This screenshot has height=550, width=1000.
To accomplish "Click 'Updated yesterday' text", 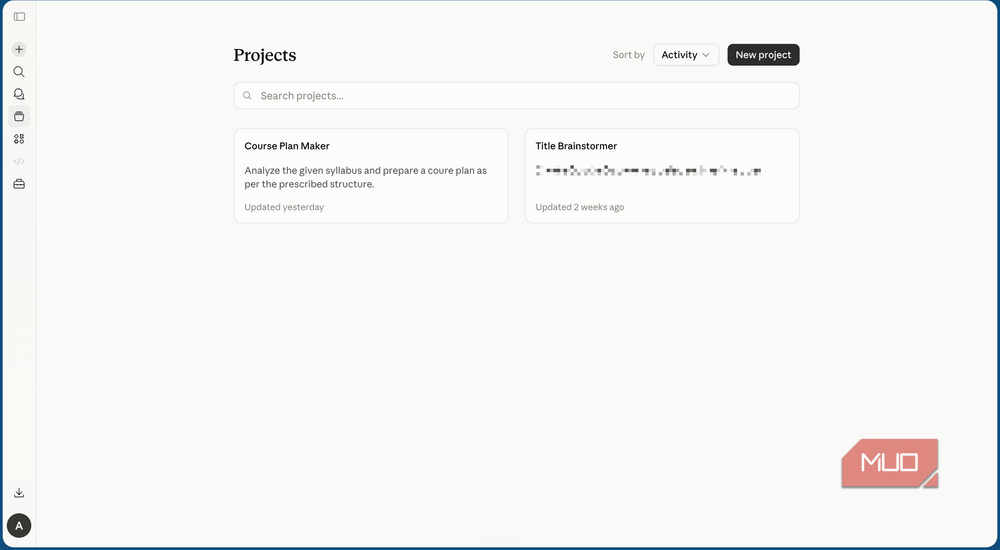I will tap(284, 207).
